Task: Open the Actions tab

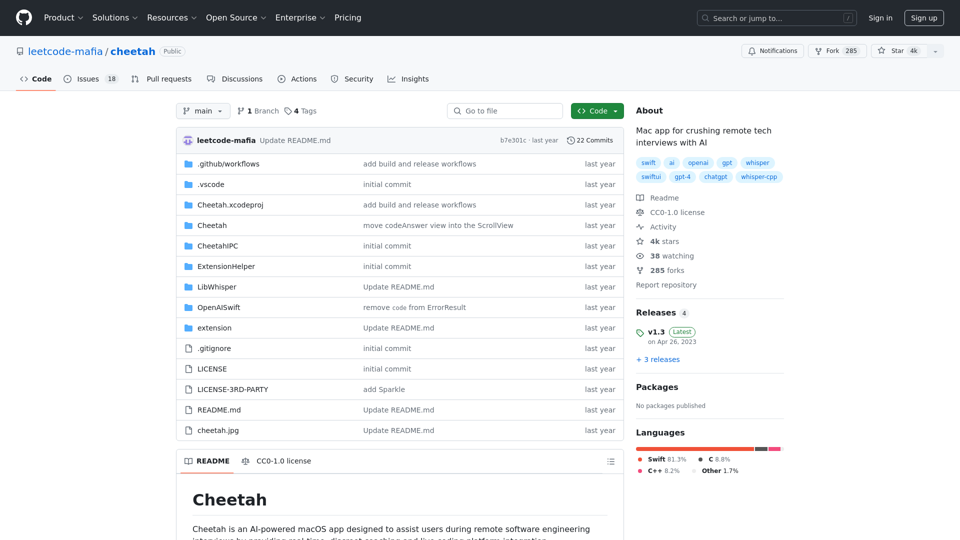Action: tap(297, 79)
